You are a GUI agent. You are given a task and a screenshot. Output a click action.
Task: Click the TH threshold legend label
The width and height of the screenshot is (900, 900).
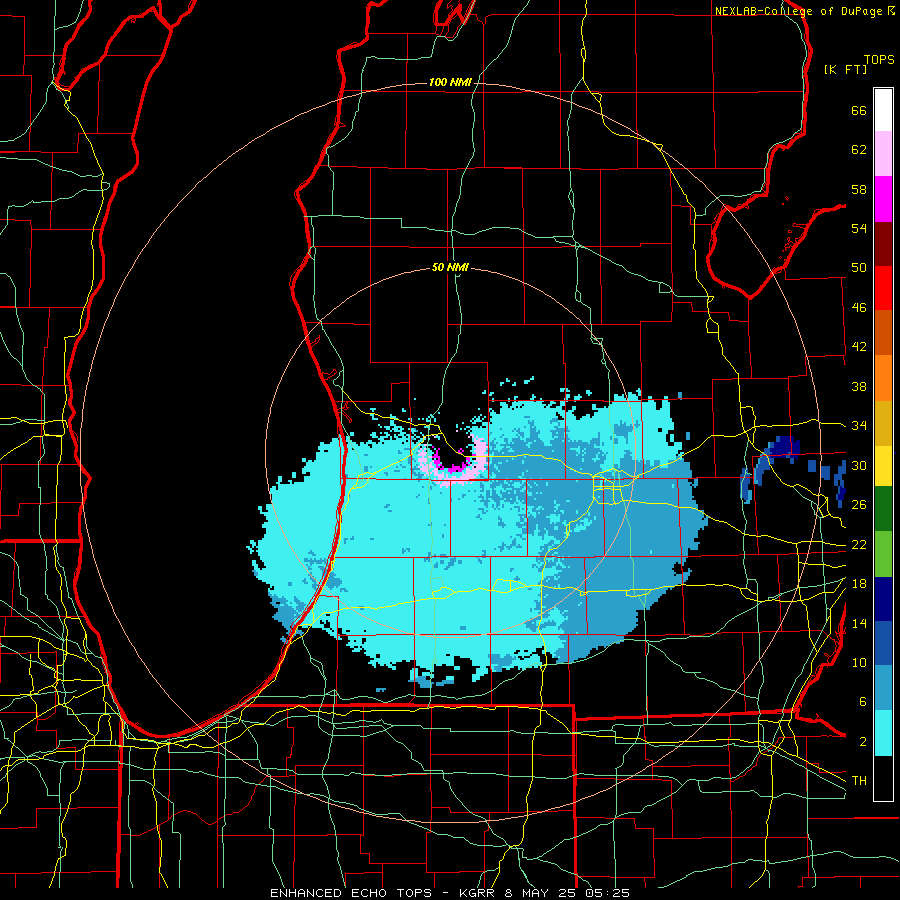(x=859, y=781)
